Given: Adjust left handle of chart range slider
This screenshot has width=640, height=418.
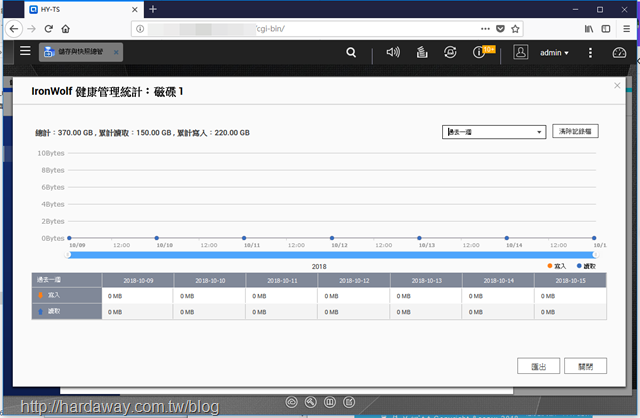Looking at the screenshot, I should pos(68,255).
